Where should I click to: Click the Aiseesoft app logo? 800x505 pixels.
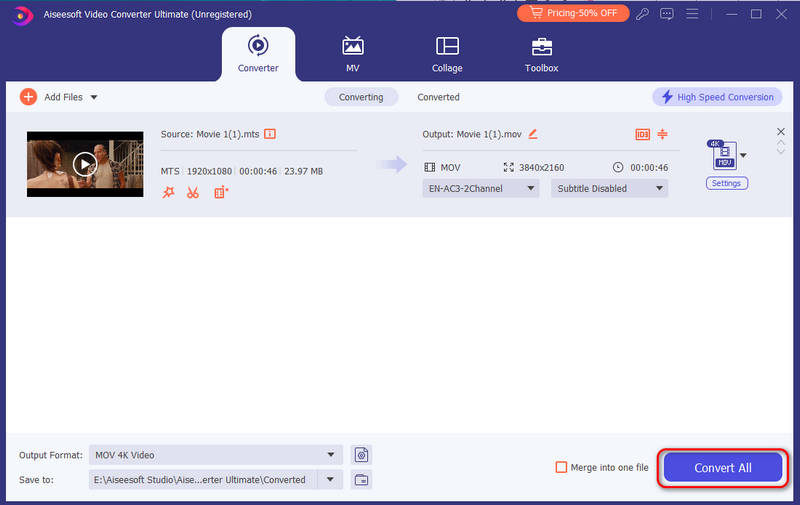pos(22,15)
